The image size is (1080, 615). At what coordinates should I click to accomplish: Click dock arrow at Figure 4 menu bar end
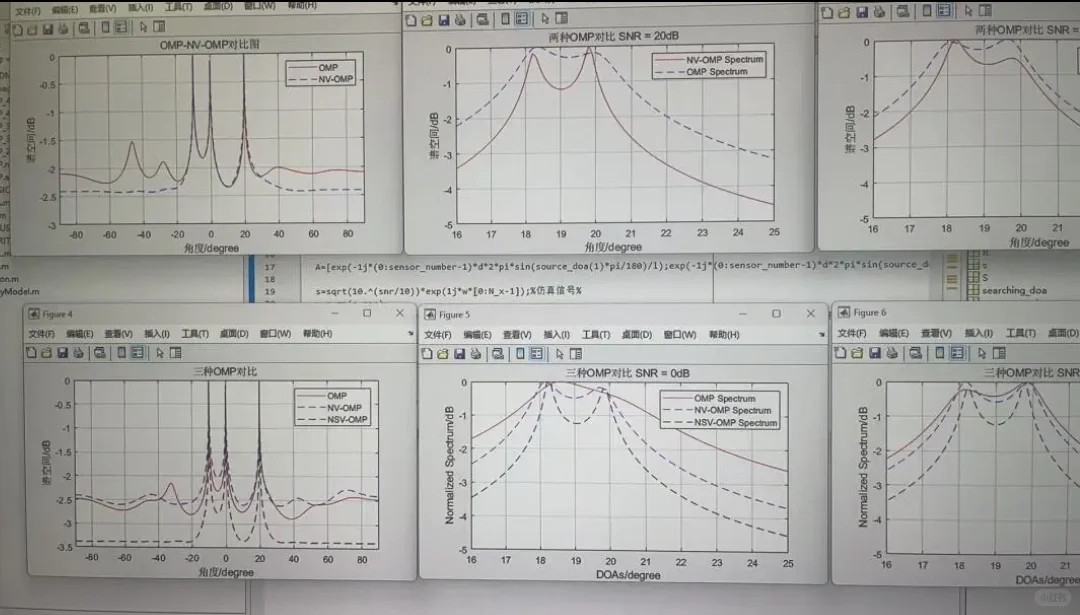coord(411,333)
